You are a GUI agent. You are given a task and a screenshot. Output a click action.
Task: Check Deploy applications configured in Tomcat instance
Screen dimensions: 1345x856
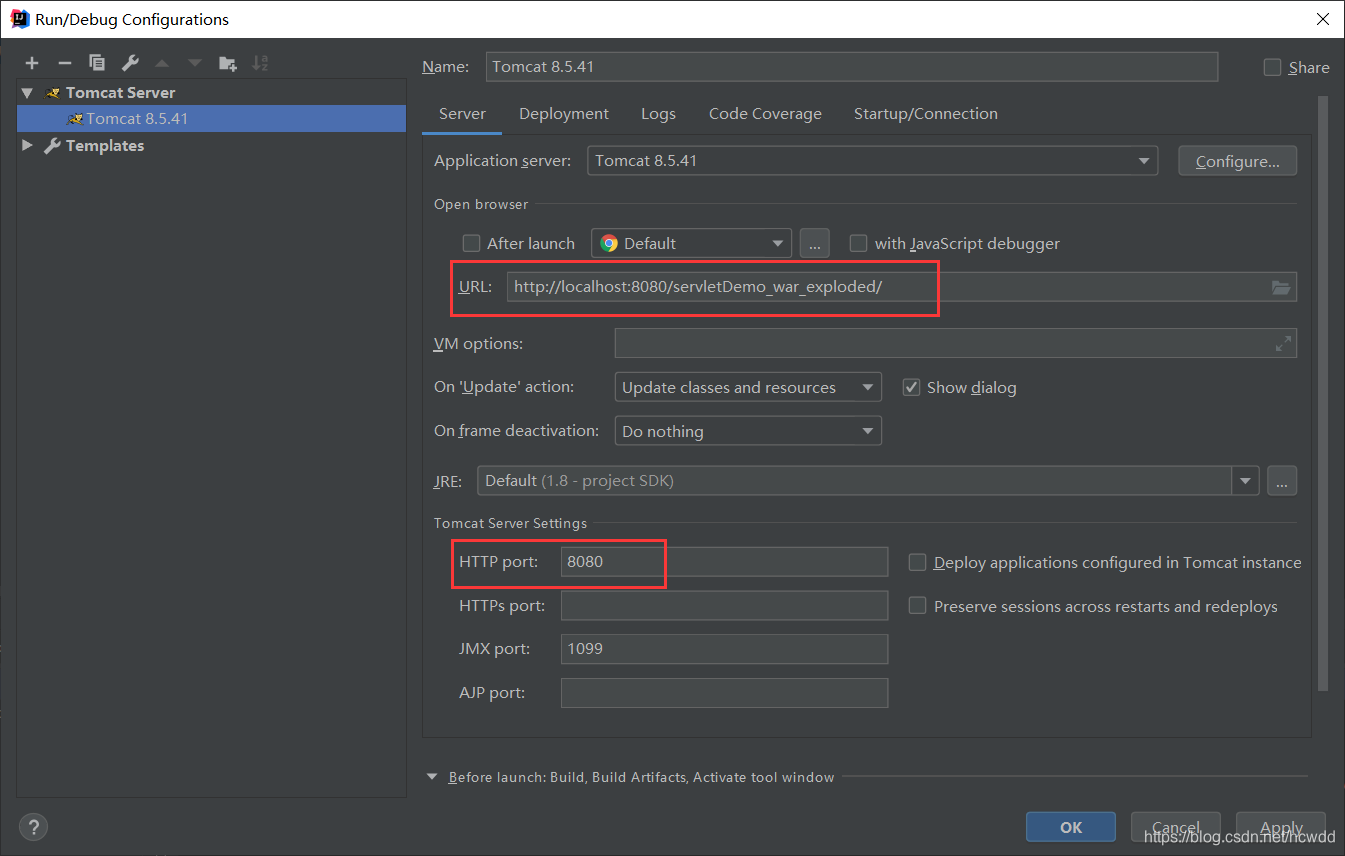[917, 563]
